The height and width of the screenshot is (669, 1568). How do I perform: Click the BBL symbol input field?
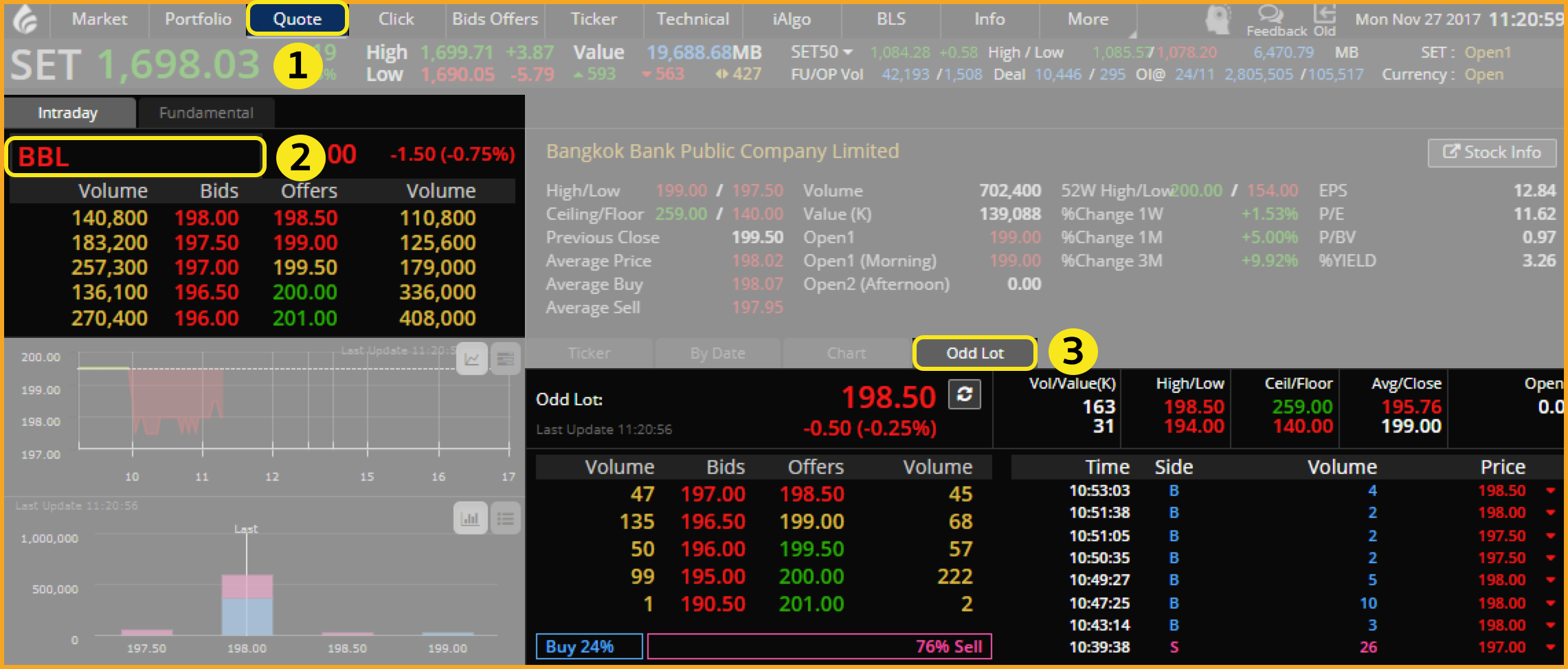point(135,157)
